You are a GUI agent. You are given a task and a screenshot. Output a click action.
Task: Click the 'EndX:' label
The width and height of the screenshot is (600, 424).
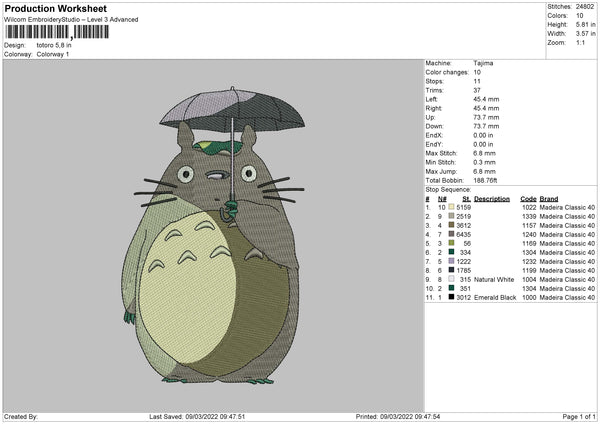point(434,135)
